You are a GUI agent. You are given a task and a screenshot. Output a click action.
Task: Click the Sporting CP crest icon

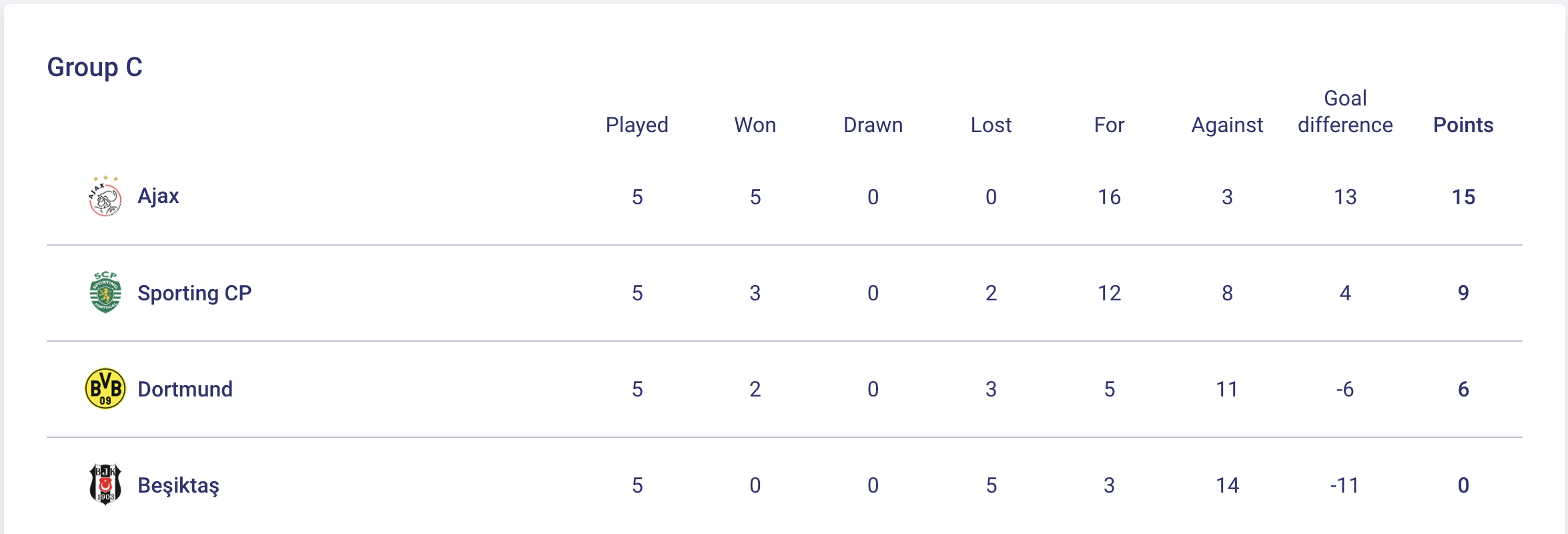[105, 292]
